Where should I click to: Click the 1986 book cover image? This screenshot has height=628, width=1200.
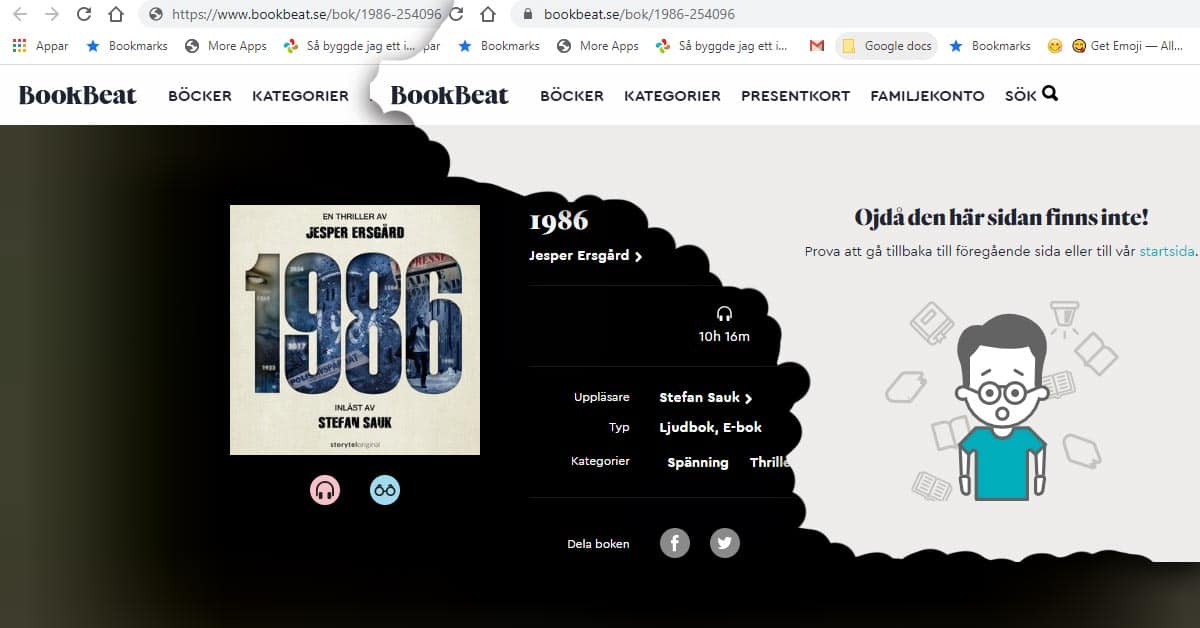pyautogui.click(x=355, y=330)
